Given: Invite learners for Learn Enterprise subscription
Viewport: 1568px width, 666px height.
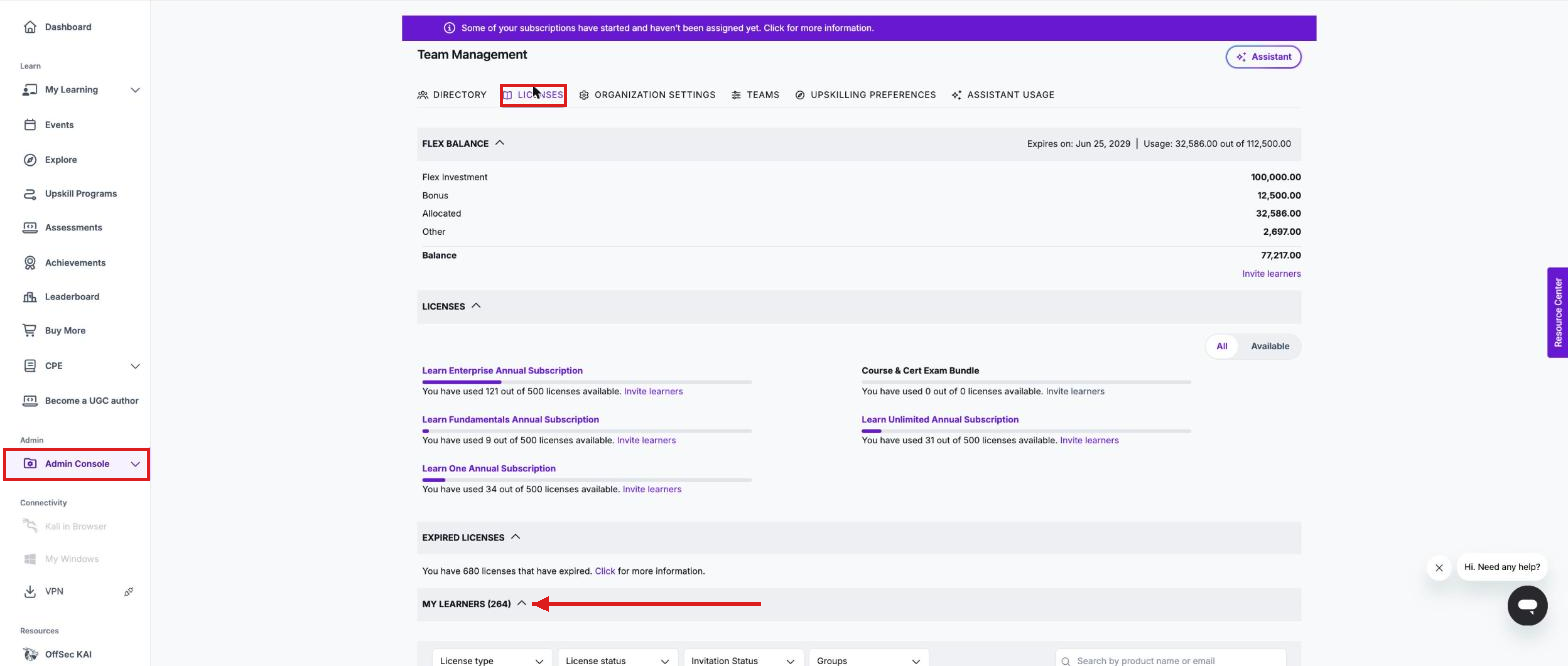Looking at the screenshot, I should (653, 392).
